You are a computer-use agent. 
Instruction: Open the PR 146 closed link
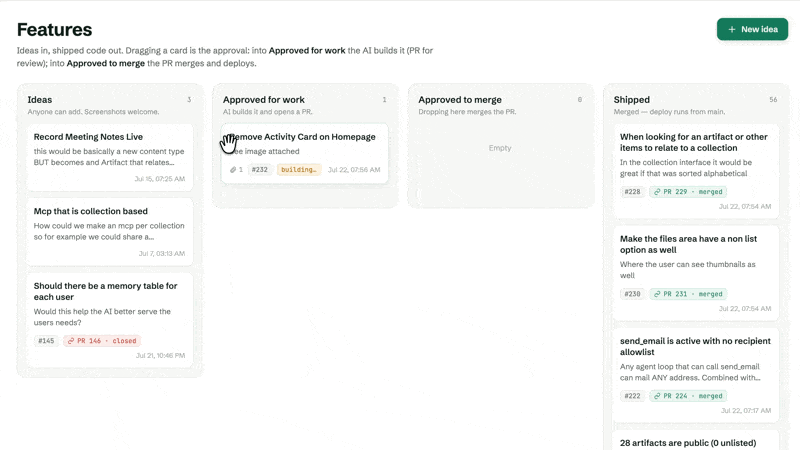click(x=102, y=341)
